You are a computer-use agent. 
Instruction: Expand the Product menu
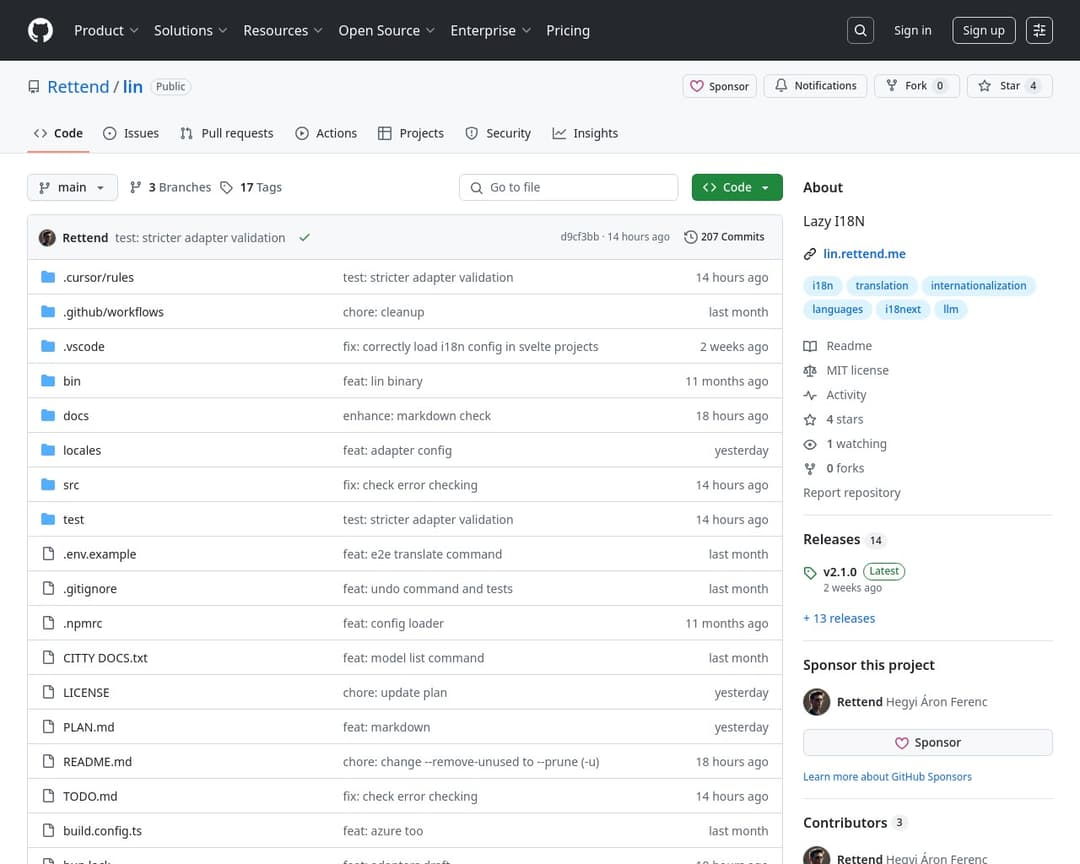click(106, 30)
